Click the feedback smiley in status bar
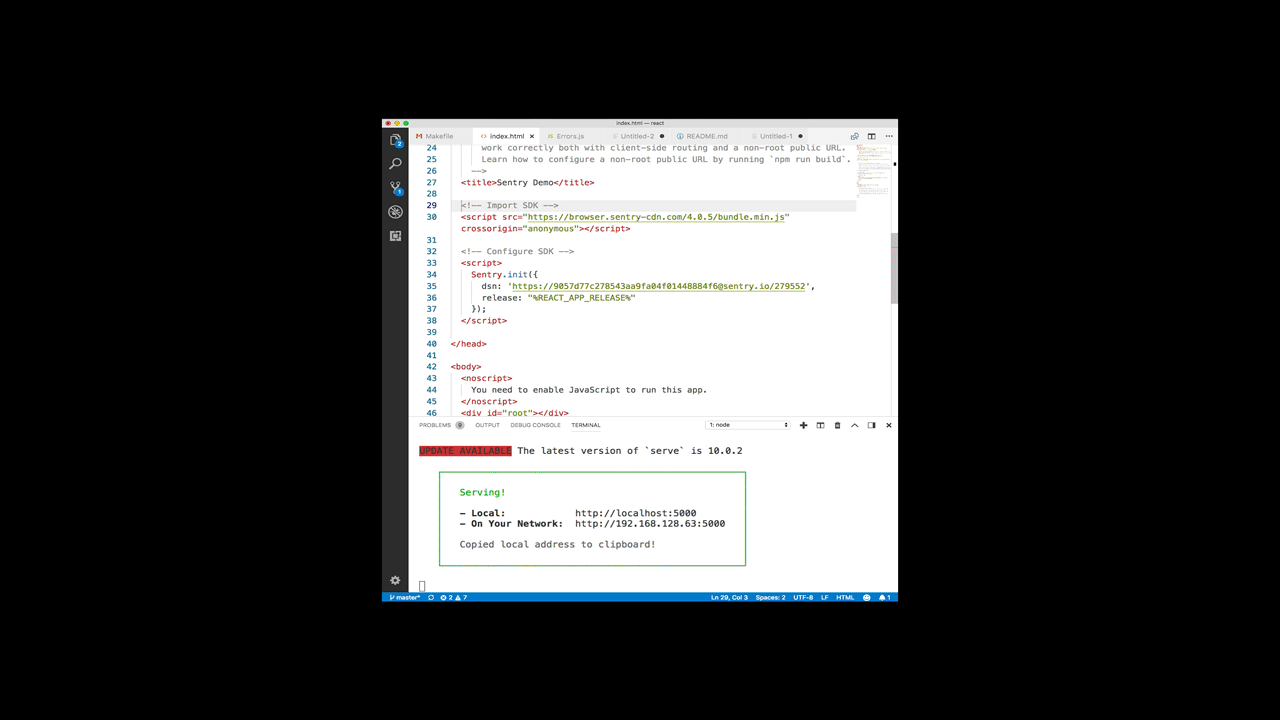 (867, 597)
